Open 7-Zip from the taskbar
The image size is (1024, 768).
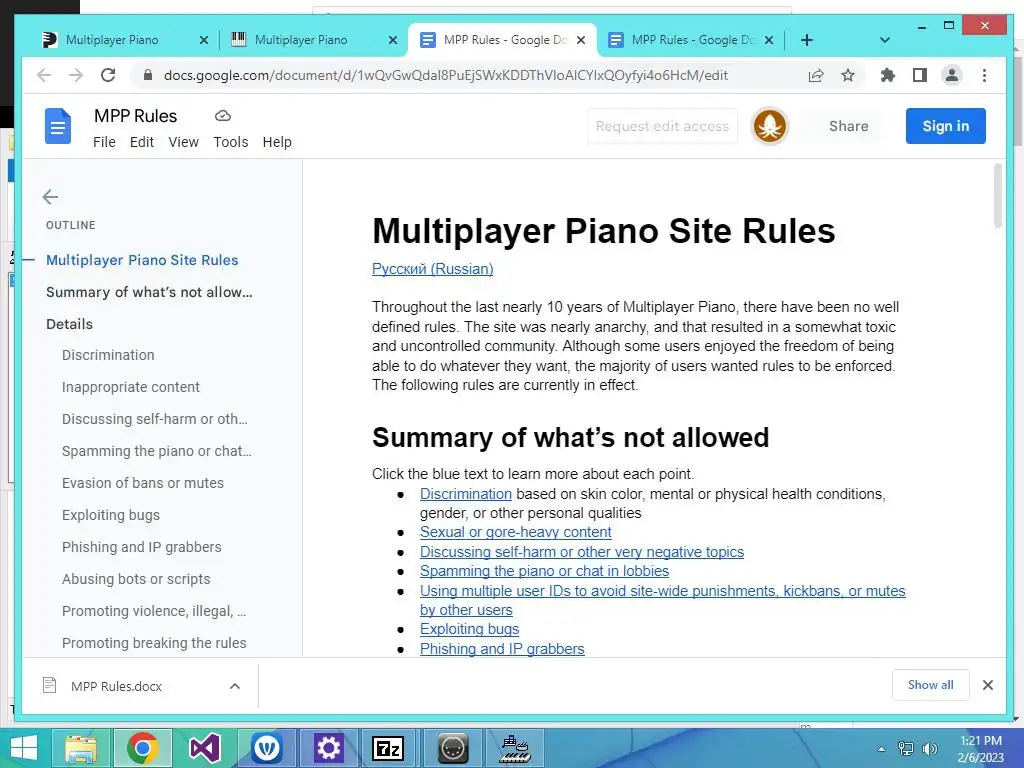388,748
